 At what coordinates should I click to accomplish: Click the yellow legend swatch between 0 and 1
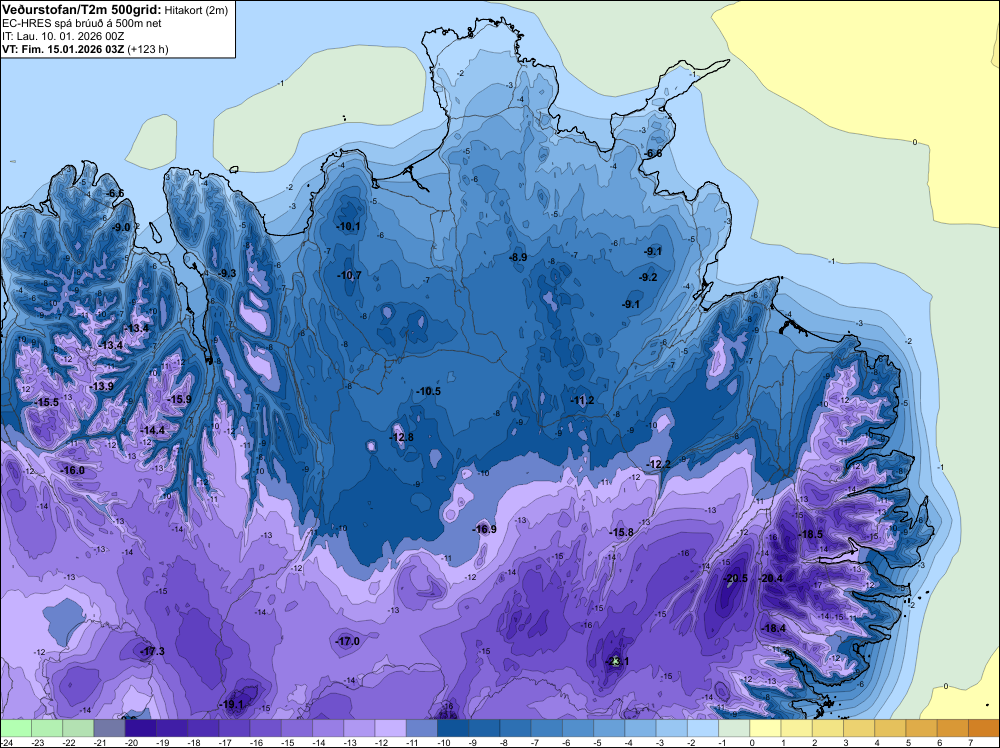tap(765, 728)
